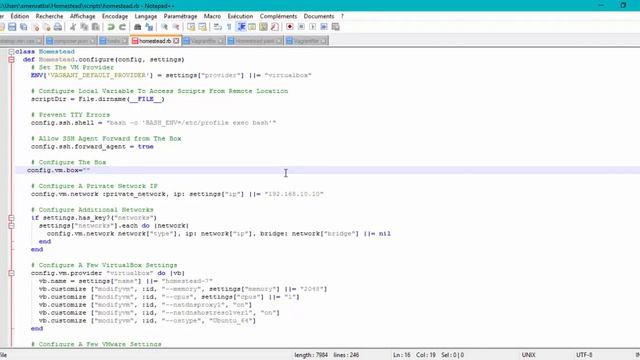Image resolution: width=640 pixels, height=360 pixels.
Task: Switch to the Homestead.yaml tab
Action: [x=255, y=41]
